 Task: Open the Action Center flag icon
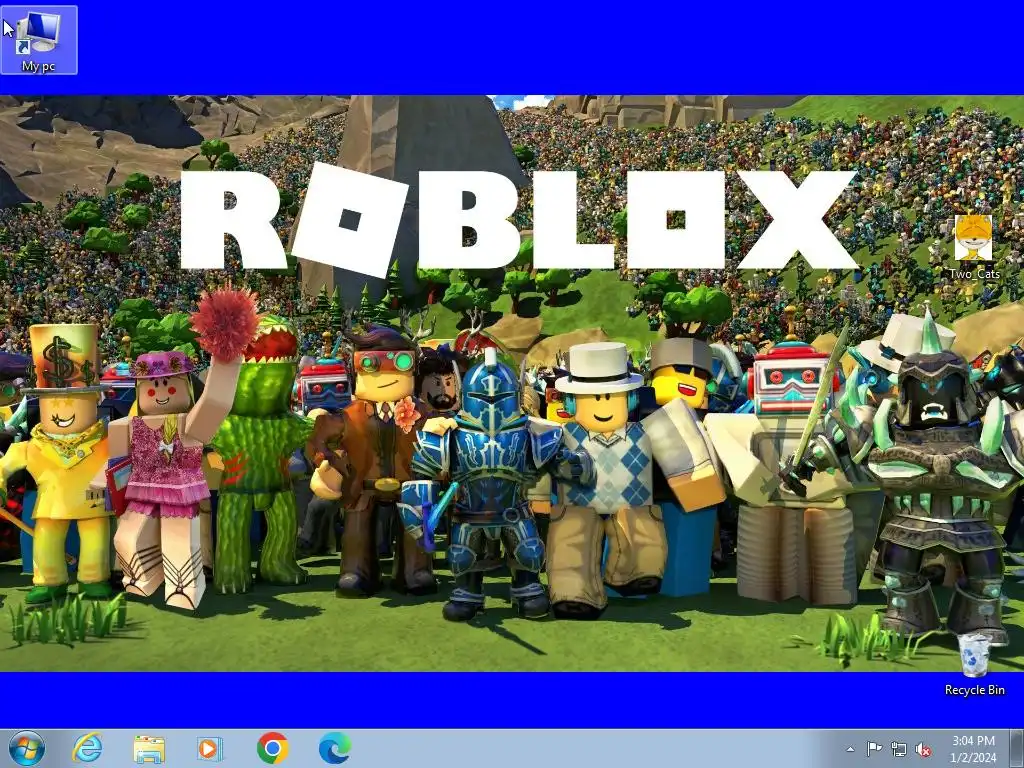(874, 749)
